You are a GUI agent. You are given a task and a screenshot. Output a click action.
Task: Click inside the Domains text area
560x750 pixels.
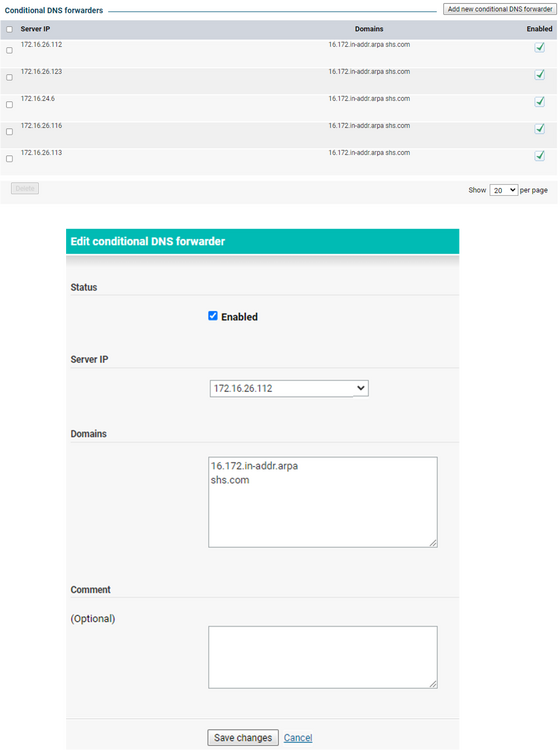click(323, 502)
